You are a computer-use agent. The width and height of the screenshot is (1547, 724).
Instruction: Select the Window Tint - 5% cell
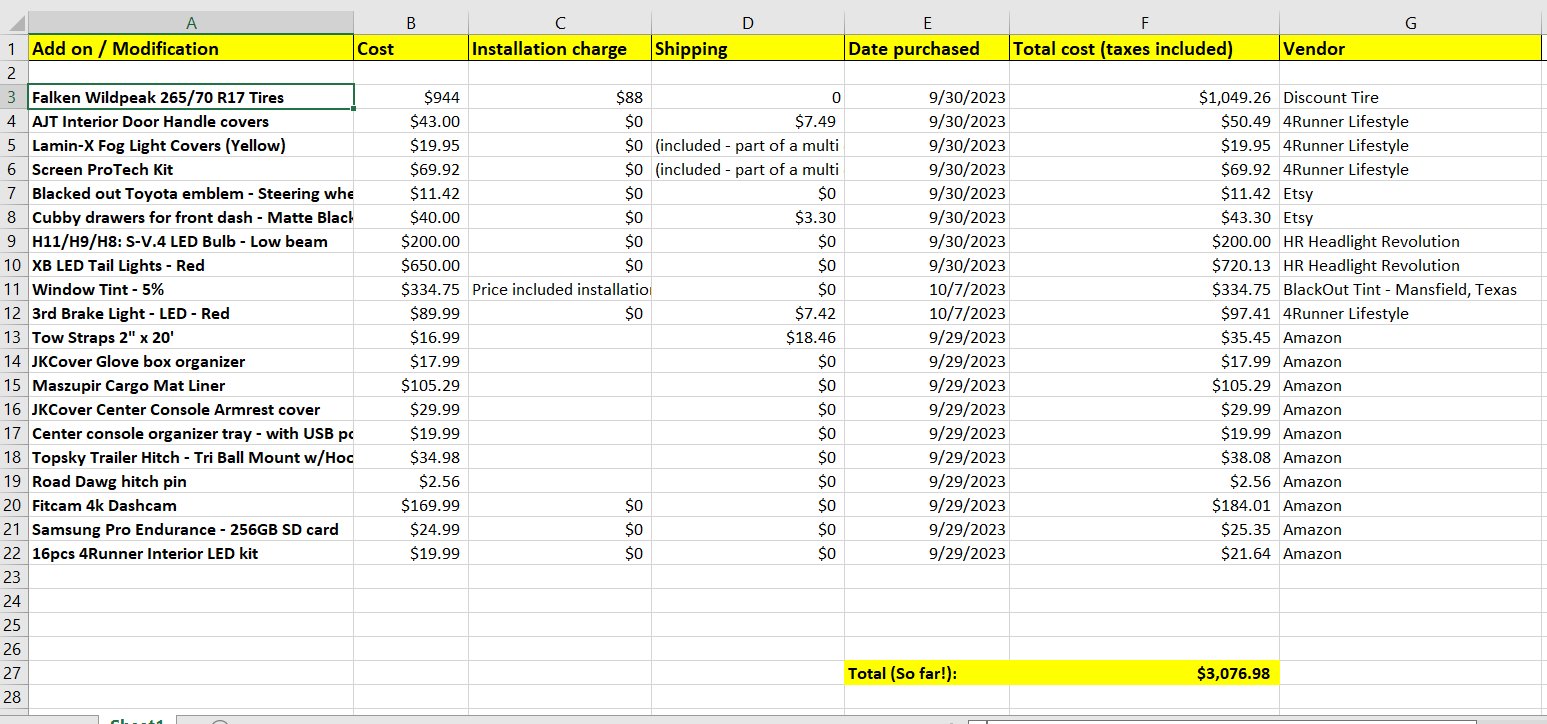[191, 289]
